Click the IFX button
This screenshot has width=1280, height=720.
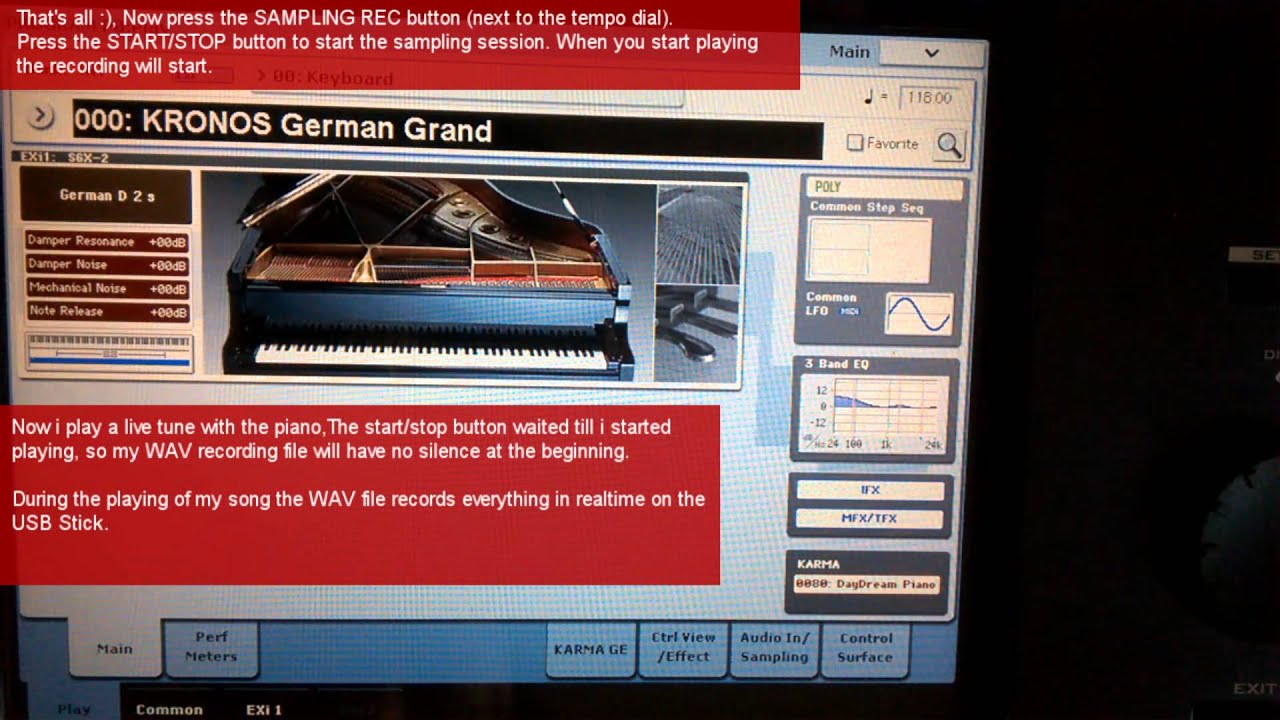coord(870,491)
